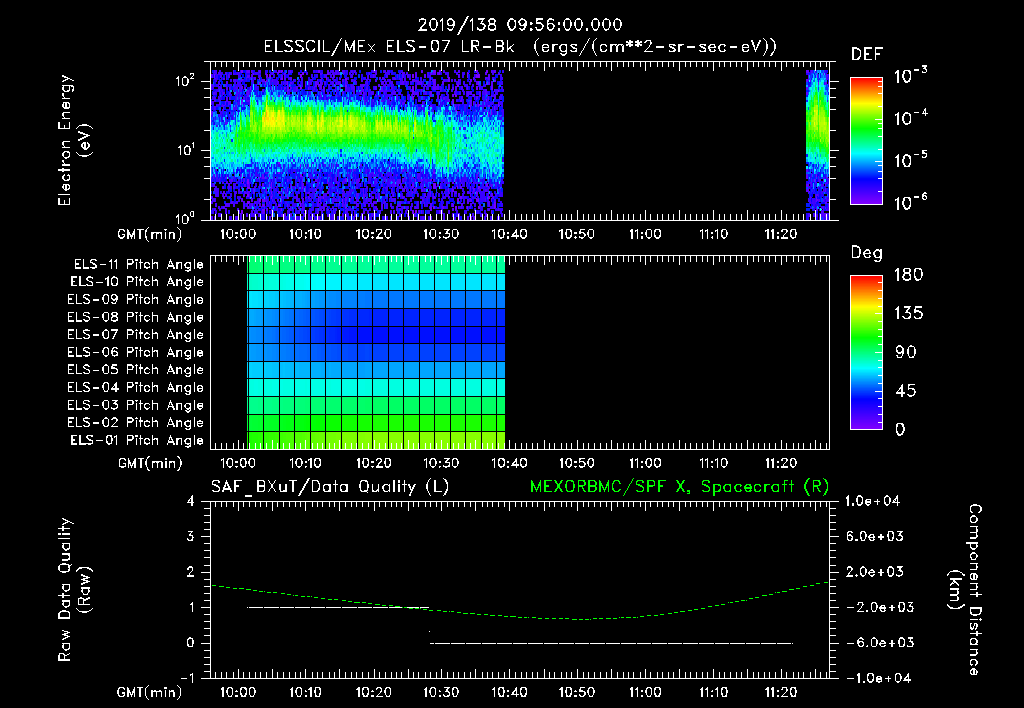Image resolution: width=1024 pixels, height=708 pixels.
Task: Click the 45 value on the Deg scale
Action: [905, 391]
